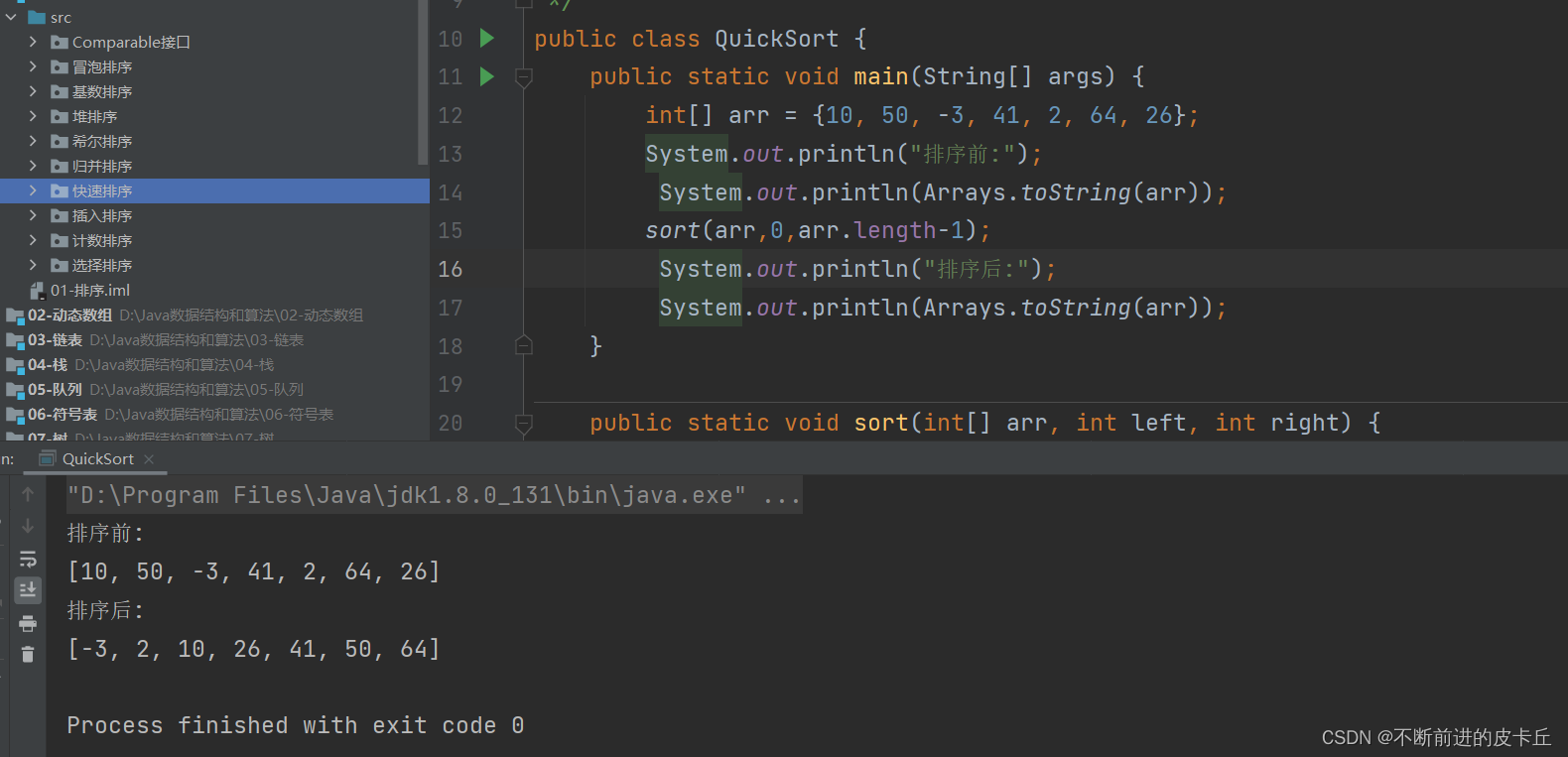Select the 插入排序 folder label
This screenshot has width=1568, height=757.
point(102,215)
